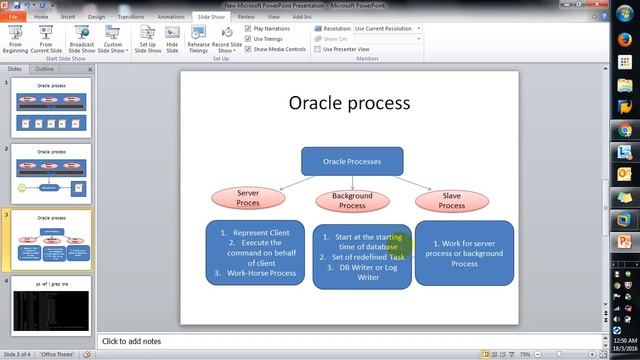Open the Resolution combo box
Screen dimensions: 640x360
[387, 29]
